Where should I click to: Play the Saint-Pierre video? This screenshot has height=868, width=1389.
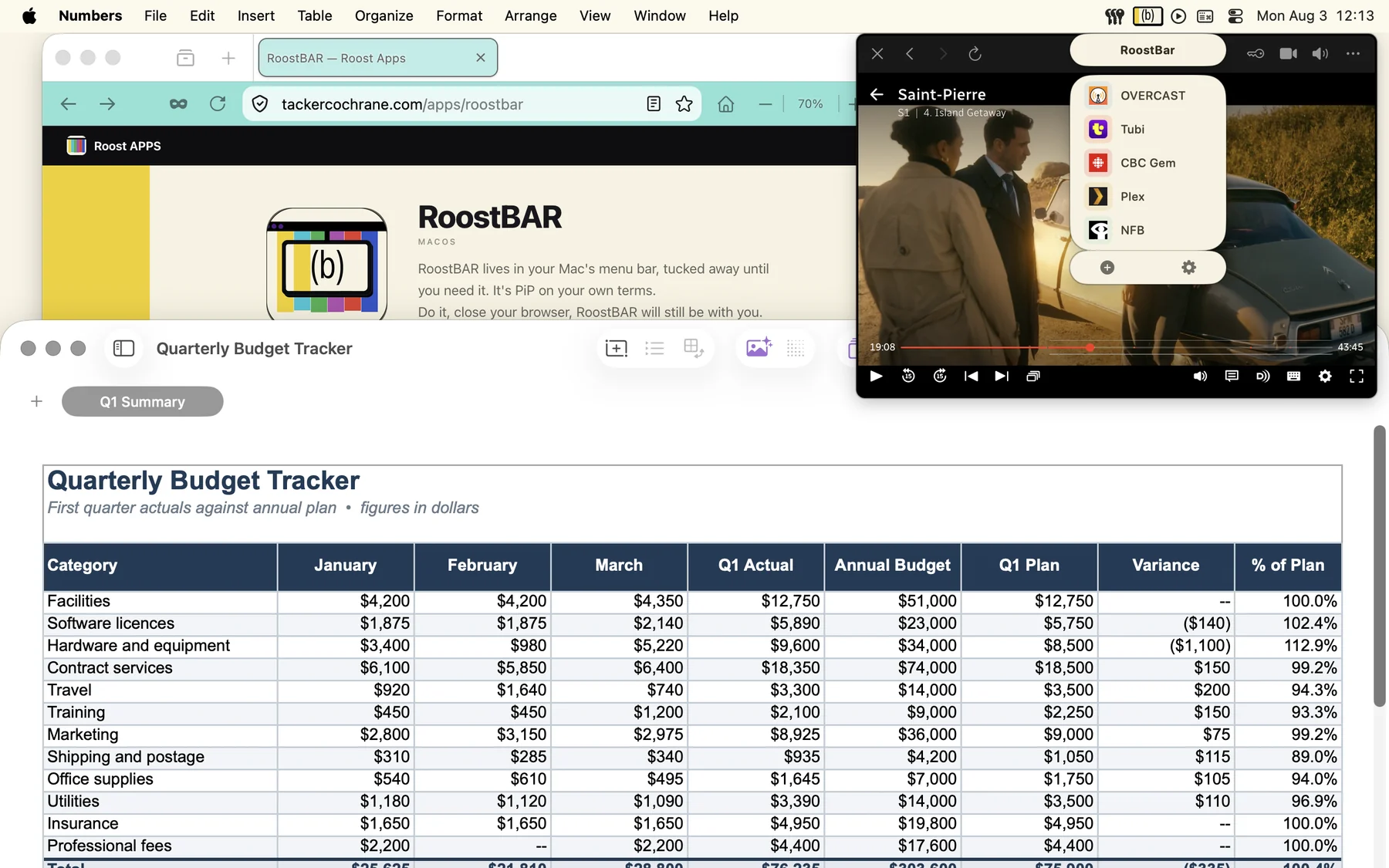pyautogui.click(x=876, y=376)
